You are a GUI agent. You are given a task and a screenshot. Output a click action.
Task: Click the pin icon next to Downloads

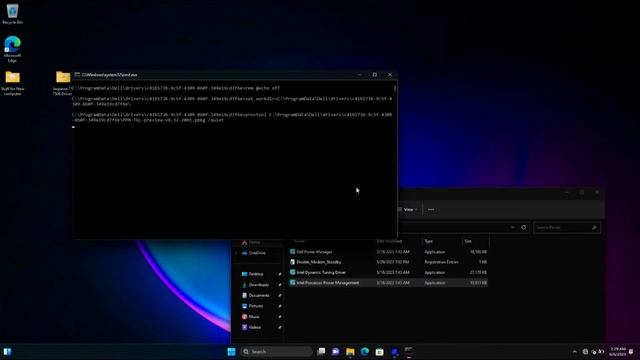point(280,284)
